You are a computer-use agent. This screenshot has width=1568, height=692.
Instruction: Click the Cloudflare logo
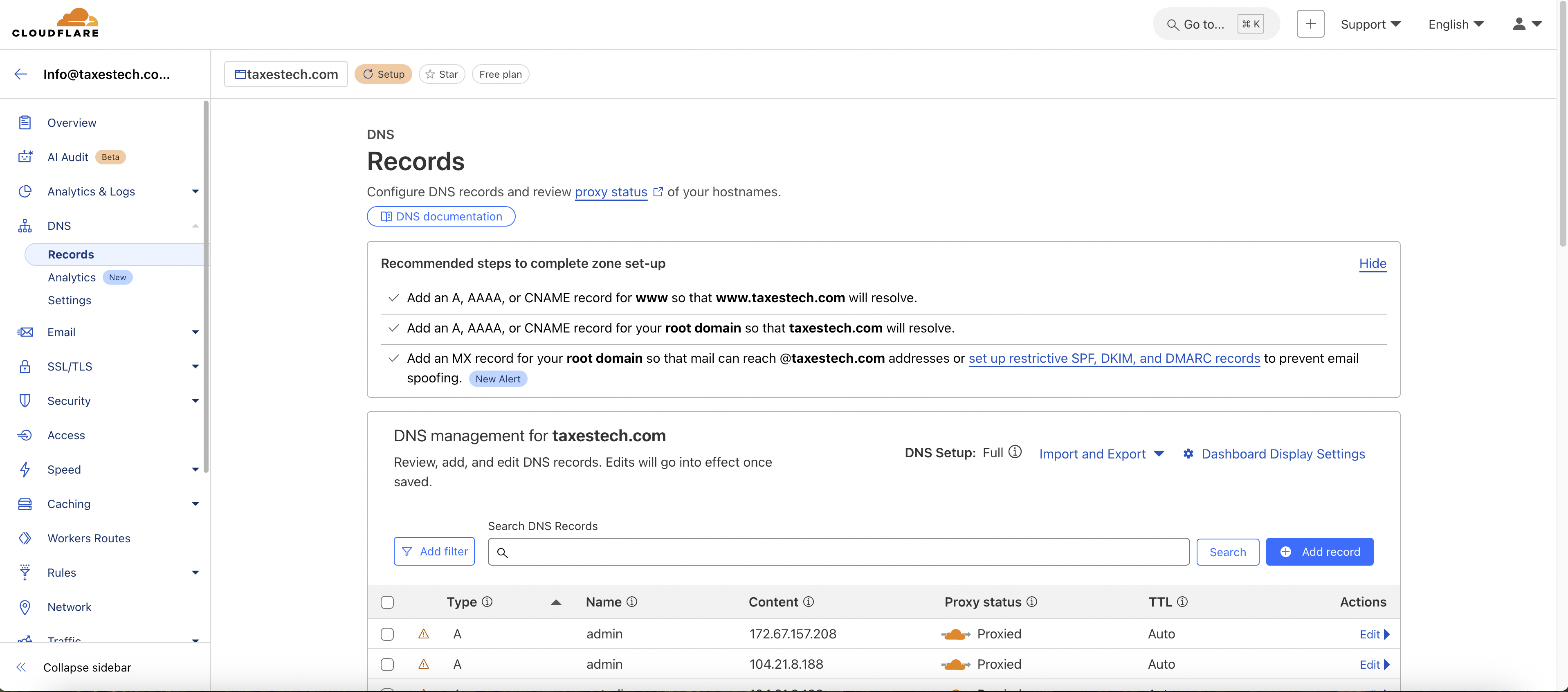click(55, 23)
